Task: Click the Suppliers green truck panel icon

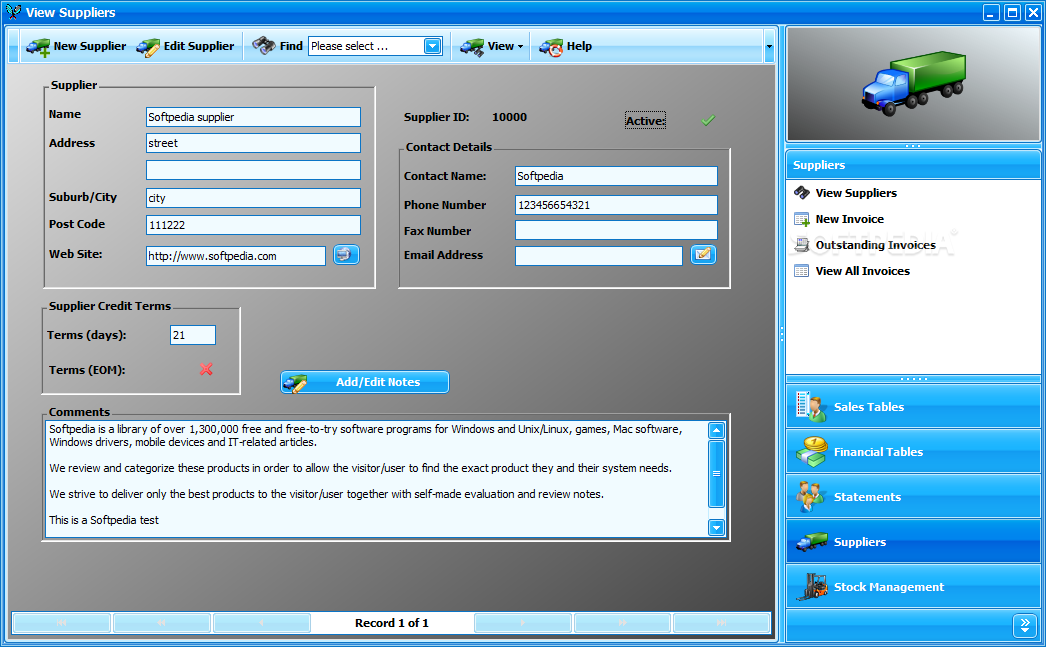Action: [x=811, y=542]
